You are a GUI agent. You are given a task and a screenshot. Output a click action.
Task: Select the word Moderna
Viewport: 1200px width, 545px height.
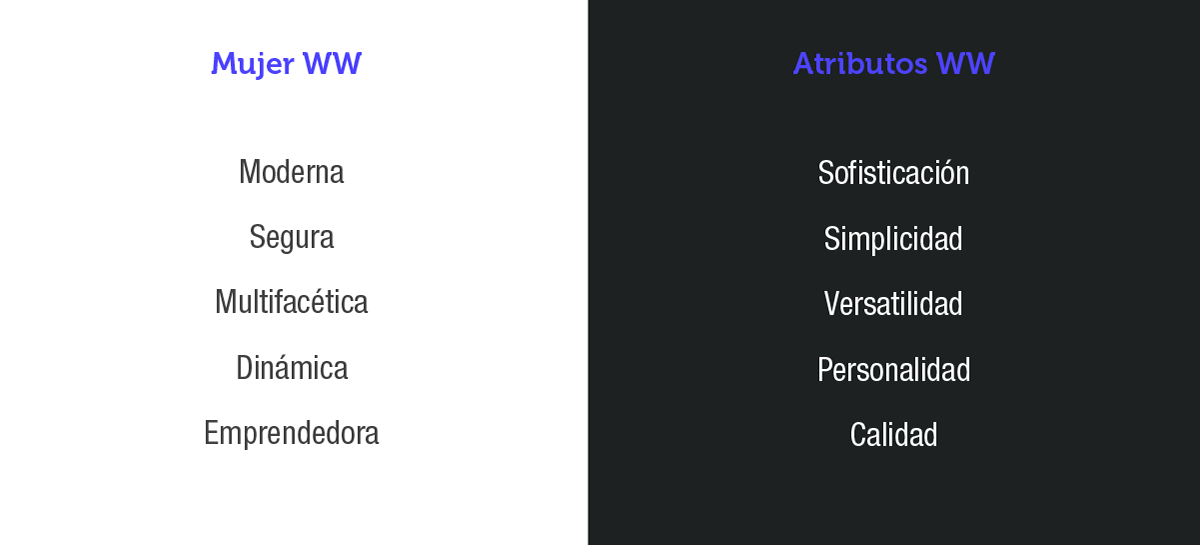click(x=291, y=172)
